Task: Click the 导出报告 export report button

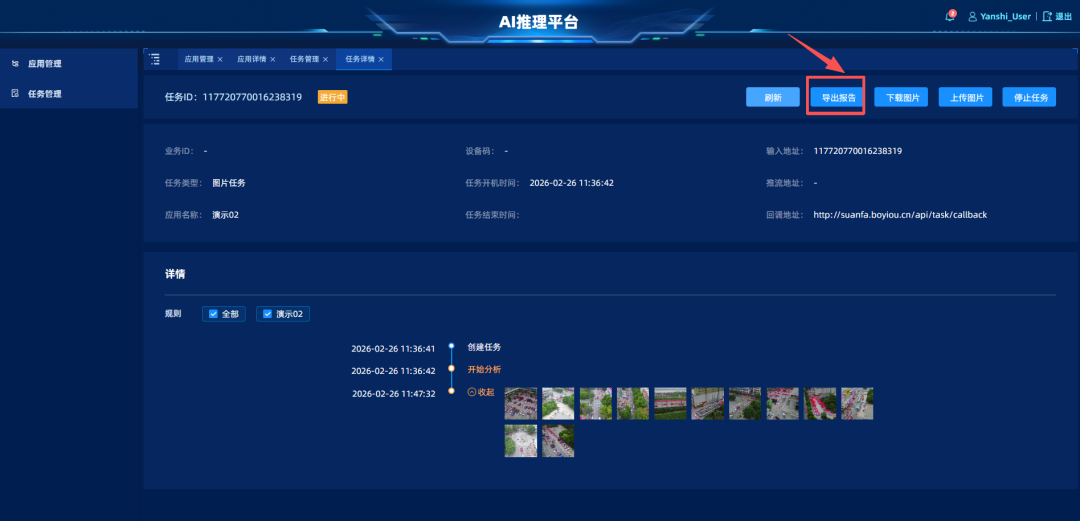Action: [x=838, y=98]
